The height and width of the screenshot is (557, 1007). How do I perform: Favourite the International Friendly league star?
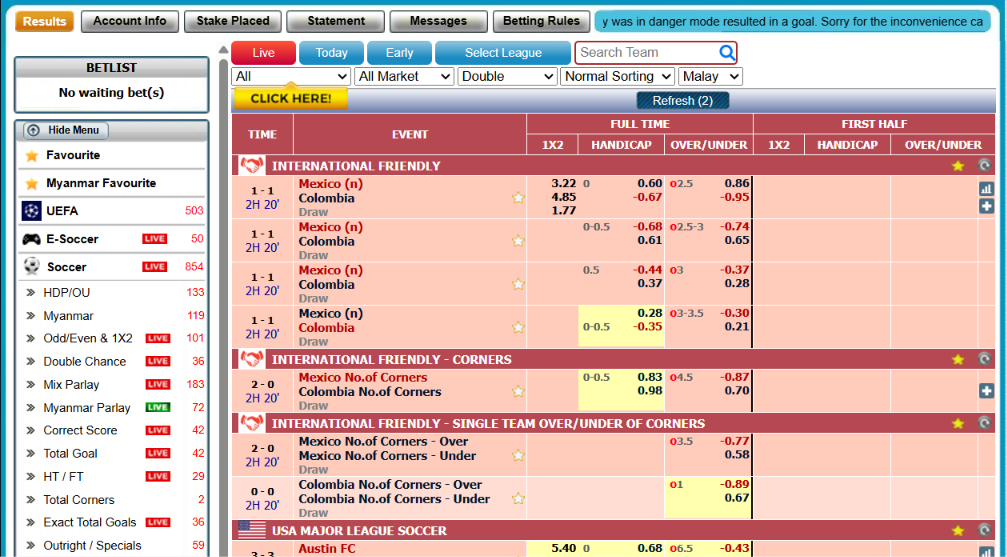pos(958,166)
